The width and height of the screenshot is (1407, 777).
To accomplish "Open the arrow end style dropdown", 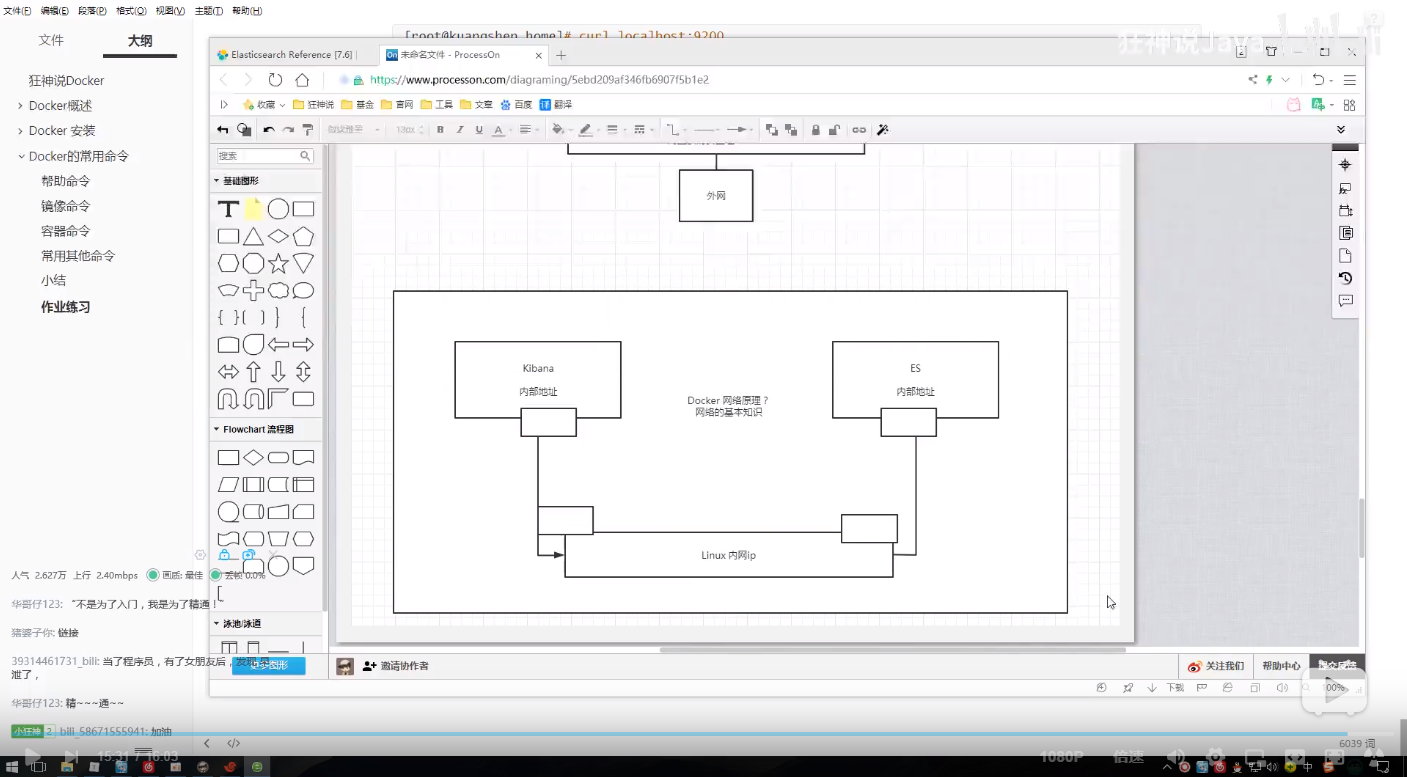I will (740, 130).
